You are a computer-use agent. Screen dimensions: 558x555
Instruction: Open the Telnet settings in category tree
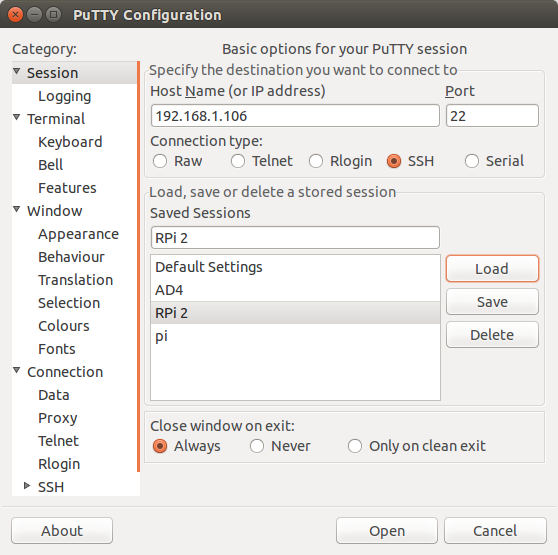(x=58, y=441)
